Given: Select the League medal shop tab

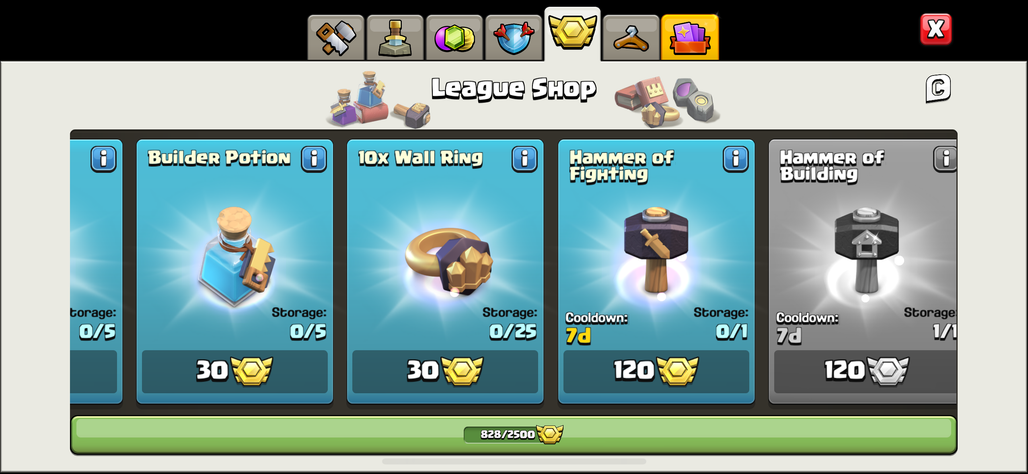Looking at the screenshot, I should tap(572, 34).
